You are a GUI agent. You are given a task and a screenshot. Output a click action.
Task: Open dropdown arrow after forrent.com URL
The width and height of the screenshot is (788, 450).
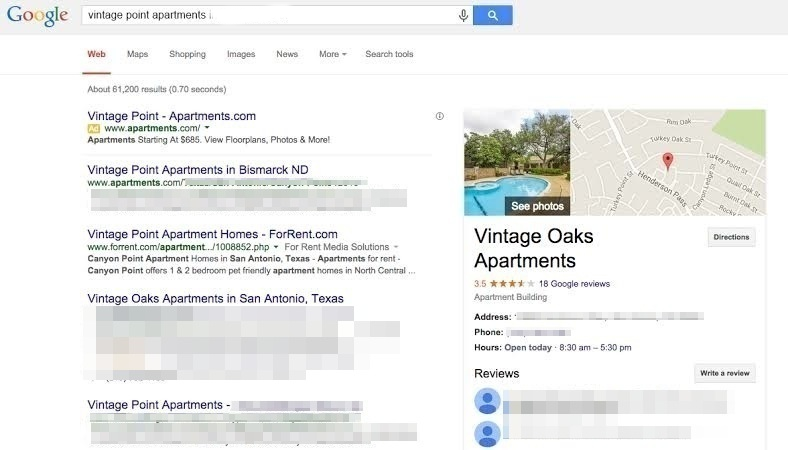click(275, 247)
